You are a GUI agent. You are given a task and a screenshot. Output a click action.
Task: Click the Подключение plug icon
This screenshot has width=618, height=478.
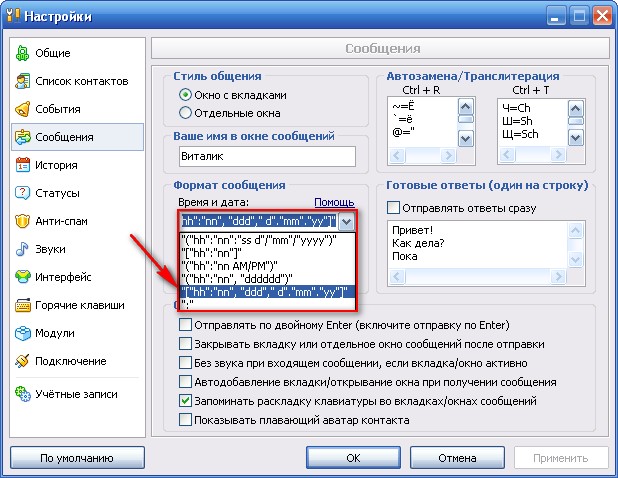22,361
